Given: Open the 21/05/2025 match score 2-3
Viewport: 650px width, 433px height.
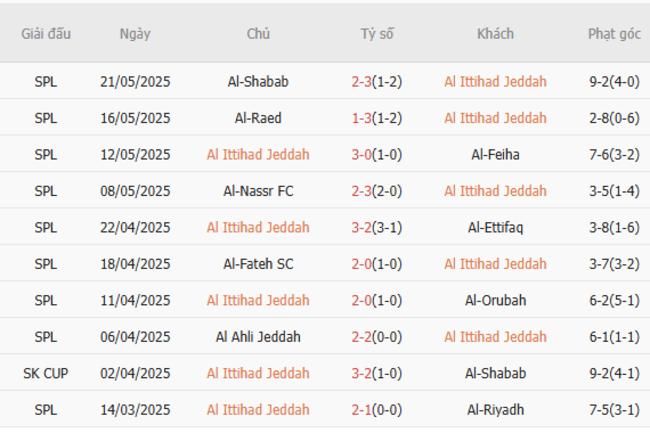Looking at the screenshot, I should click(362, 82).
